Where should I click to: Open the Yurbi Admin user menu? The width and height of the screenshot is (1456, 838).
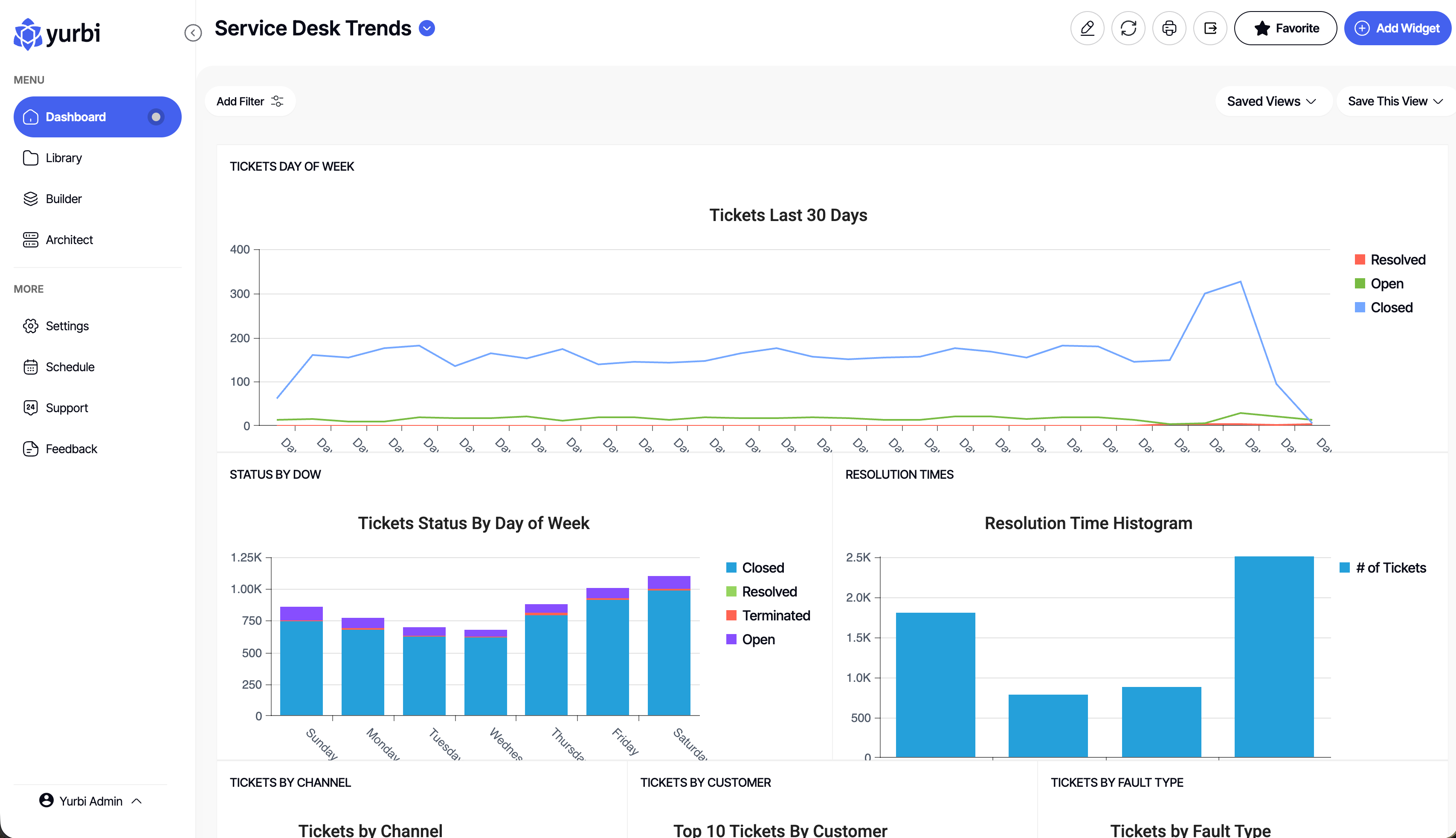coord(90,801)
